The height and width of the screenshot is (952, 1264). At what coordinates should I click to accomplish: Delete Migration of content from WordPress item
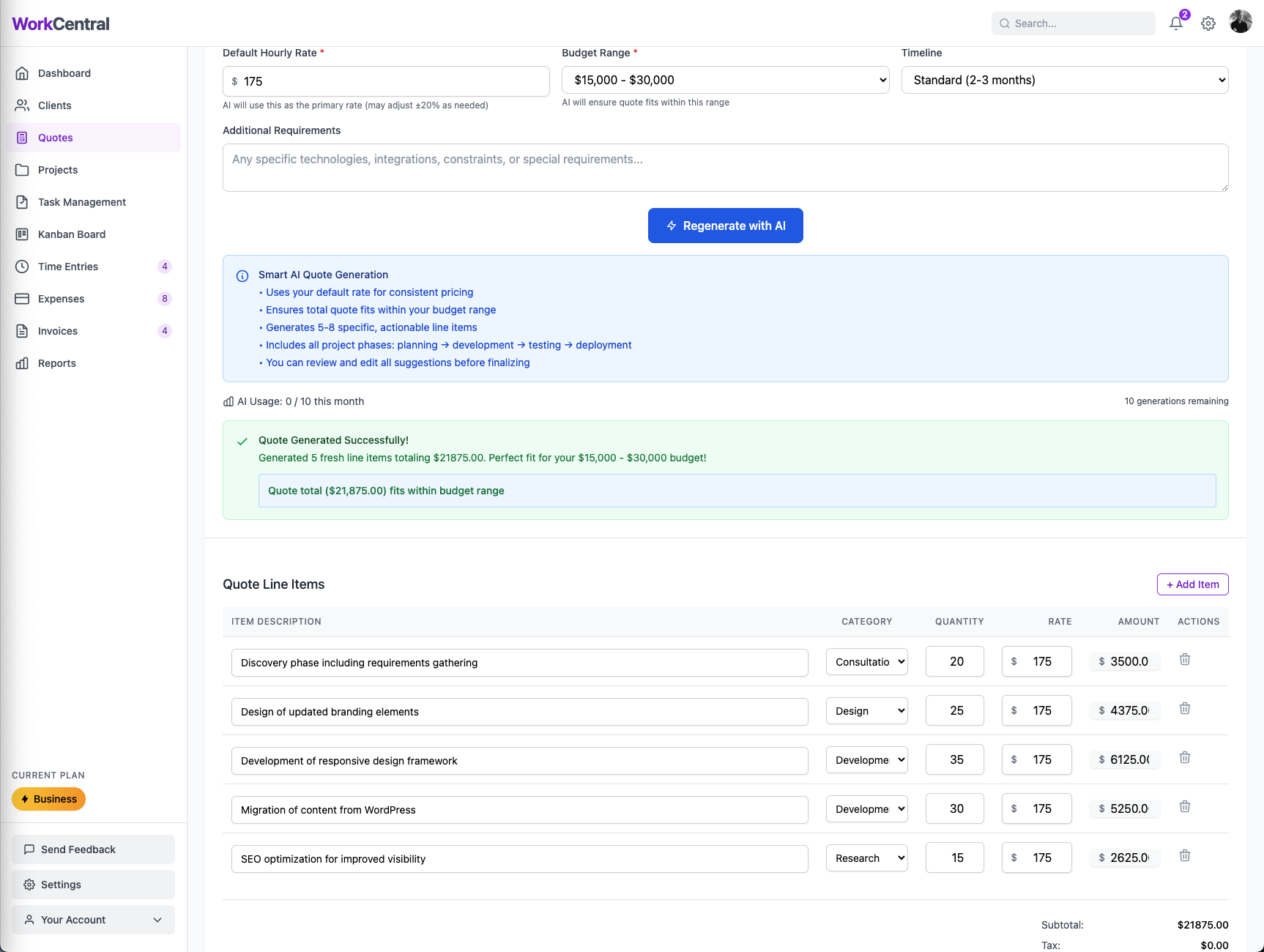click(1185, 806)
